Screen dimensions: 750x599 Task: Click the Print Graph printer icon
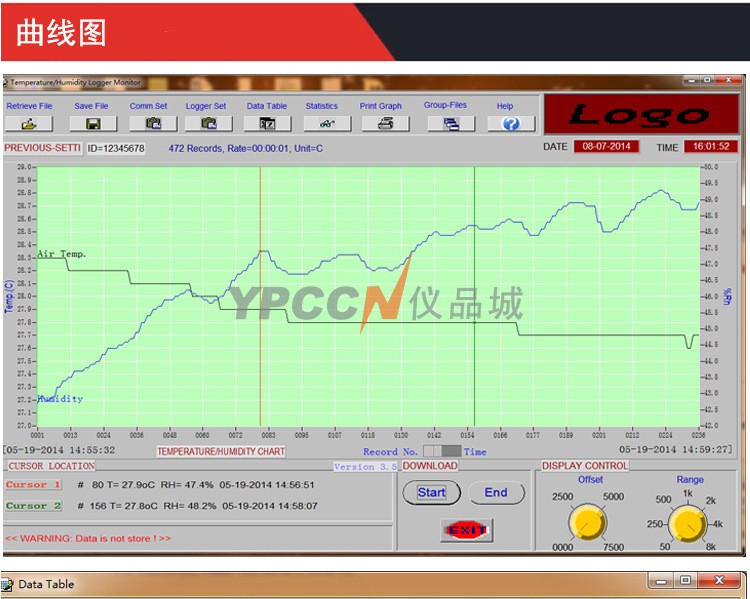coord(386,124)
